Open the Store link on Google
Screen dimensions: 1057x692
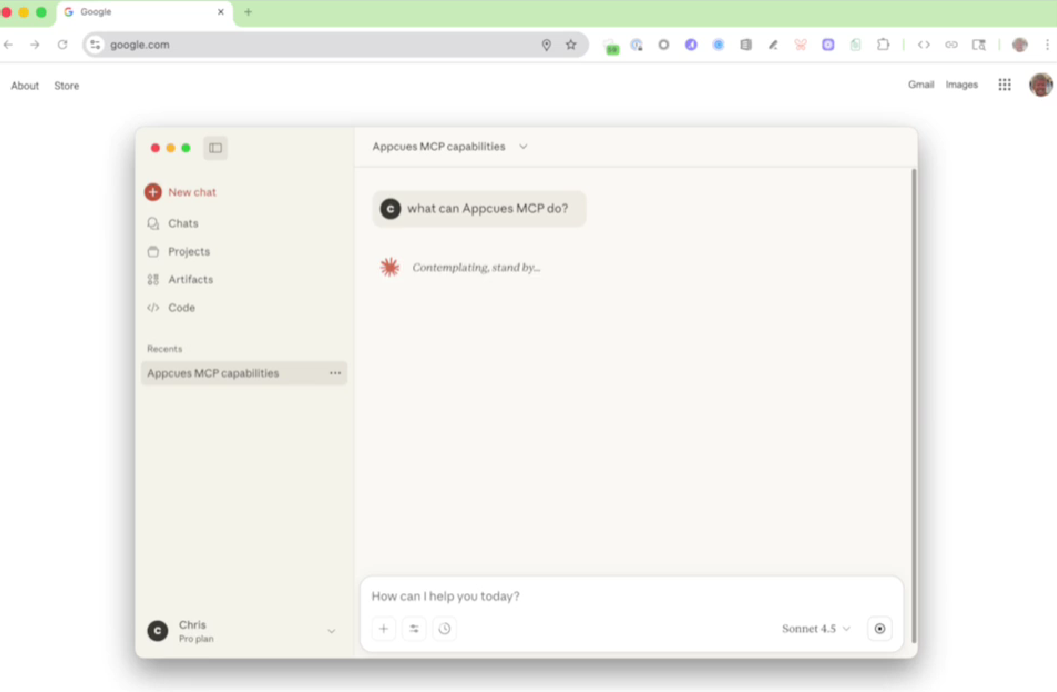tap(67, 86)
